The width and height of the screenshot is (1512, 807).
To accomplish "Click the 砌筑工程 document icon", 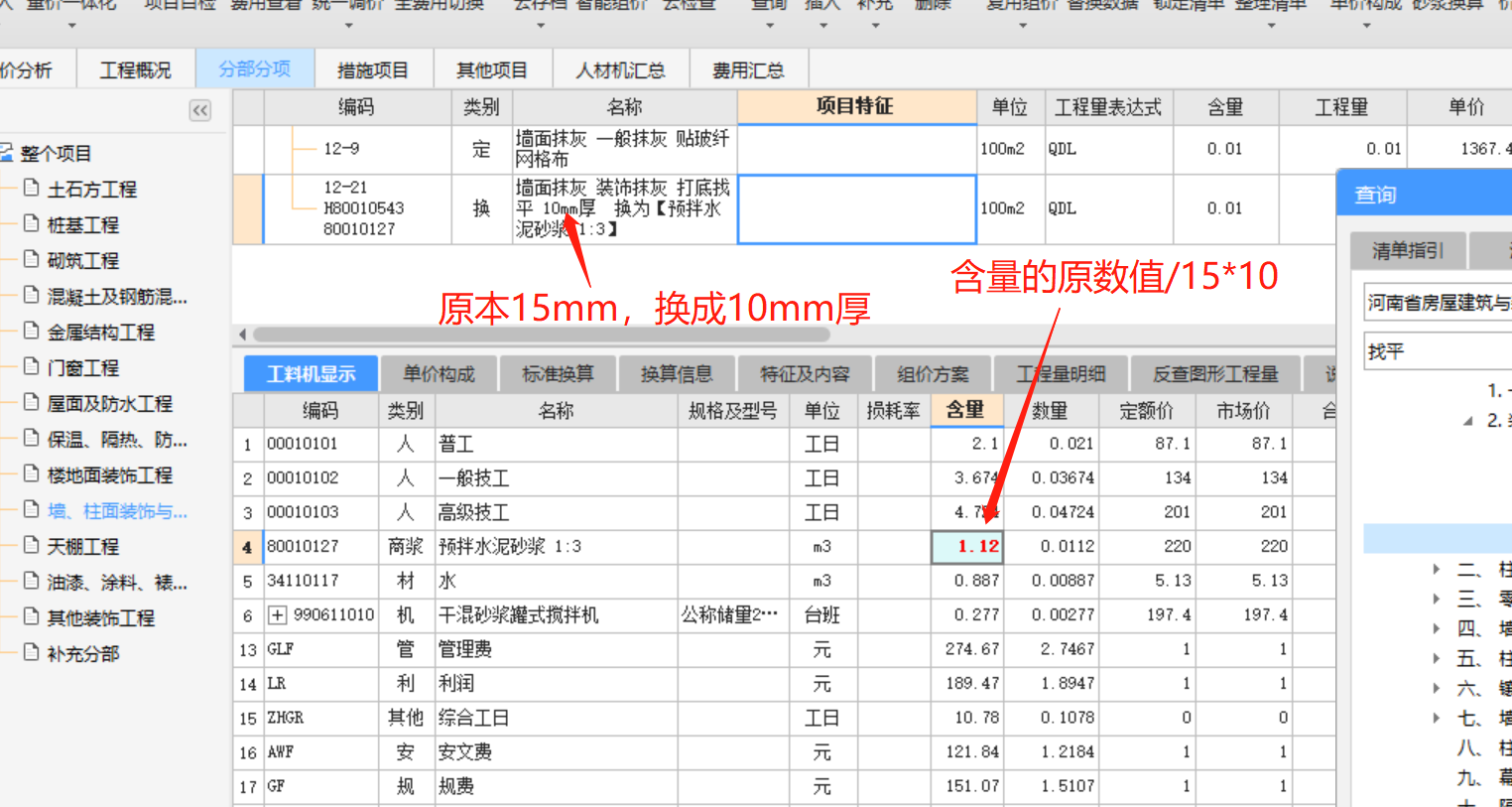I will (31, 259).
